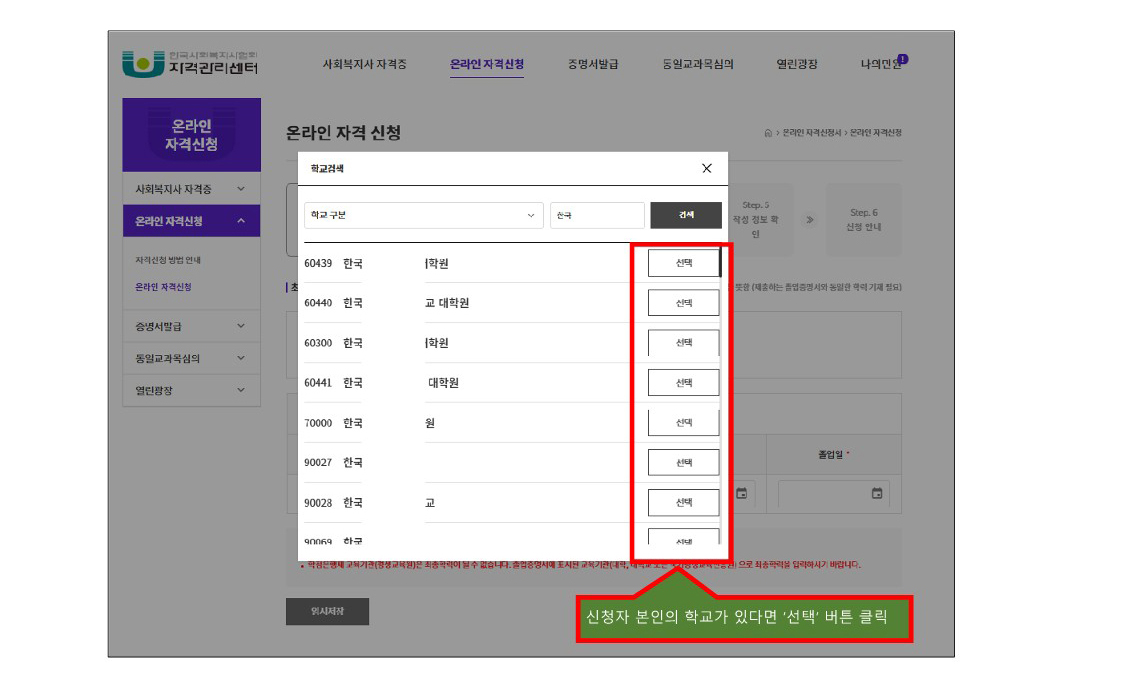Click the 학교검색 dialog title
Image resolution: width=1123 pixels, height=688 pixels.
(327, 169)
